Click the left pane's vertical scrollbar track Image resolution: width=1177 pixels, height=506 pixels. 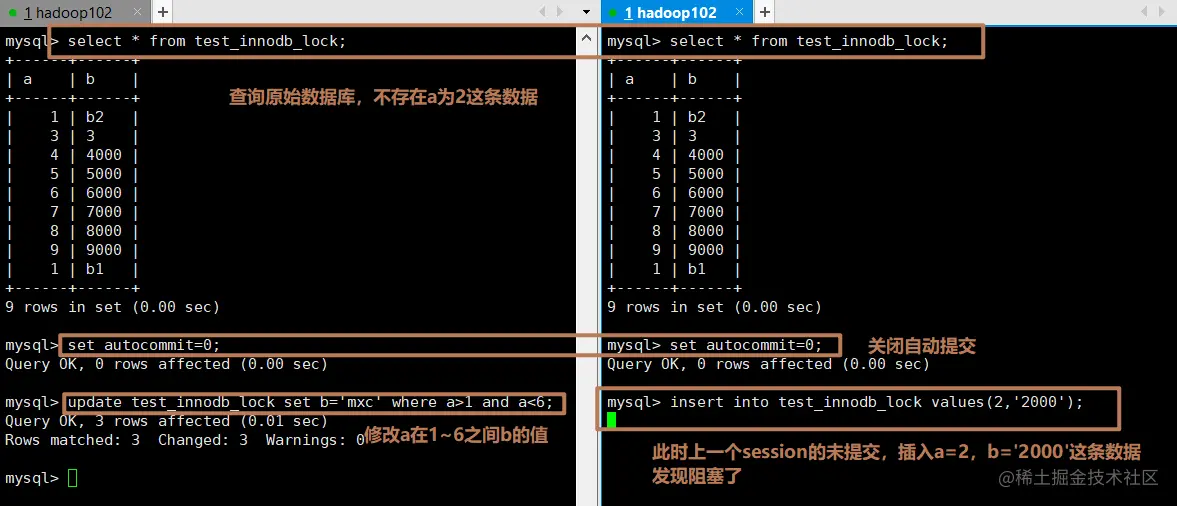(586, 278)
